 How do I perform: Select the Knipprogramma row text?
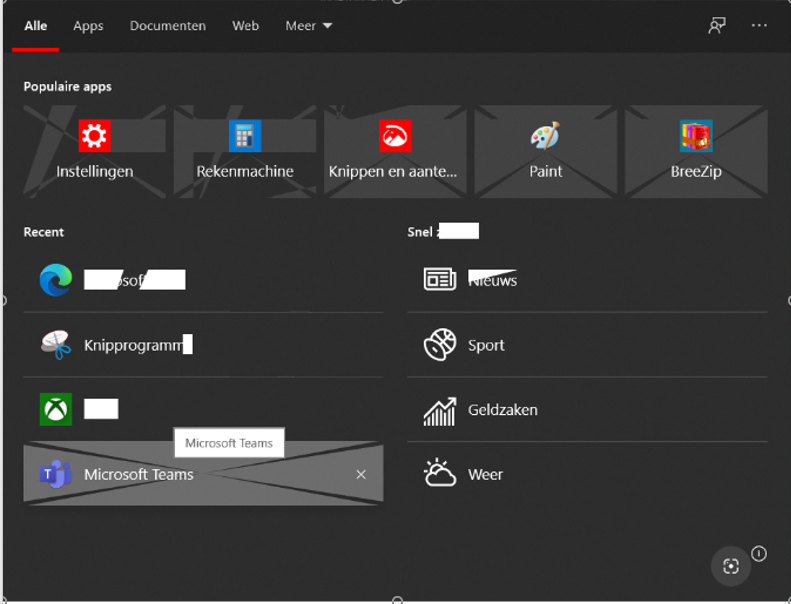pyautogui.click(x=138, y=345)
